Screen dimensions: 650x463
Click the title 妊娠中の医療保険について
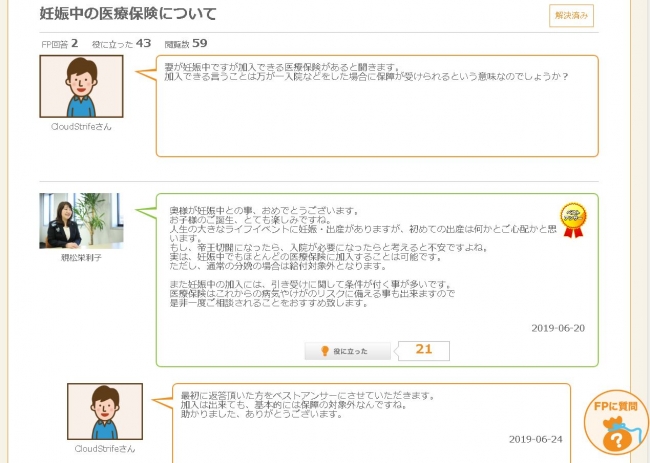[128, 14]
